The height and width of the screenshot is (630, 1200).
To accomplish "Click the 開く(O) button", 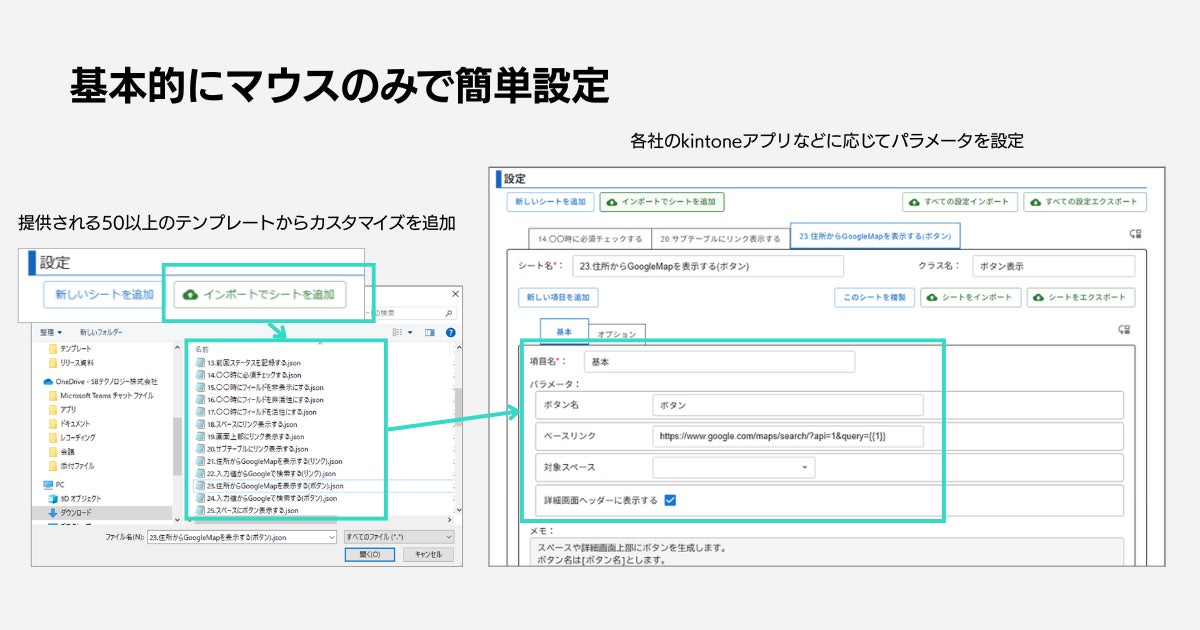I will point(368,554).
